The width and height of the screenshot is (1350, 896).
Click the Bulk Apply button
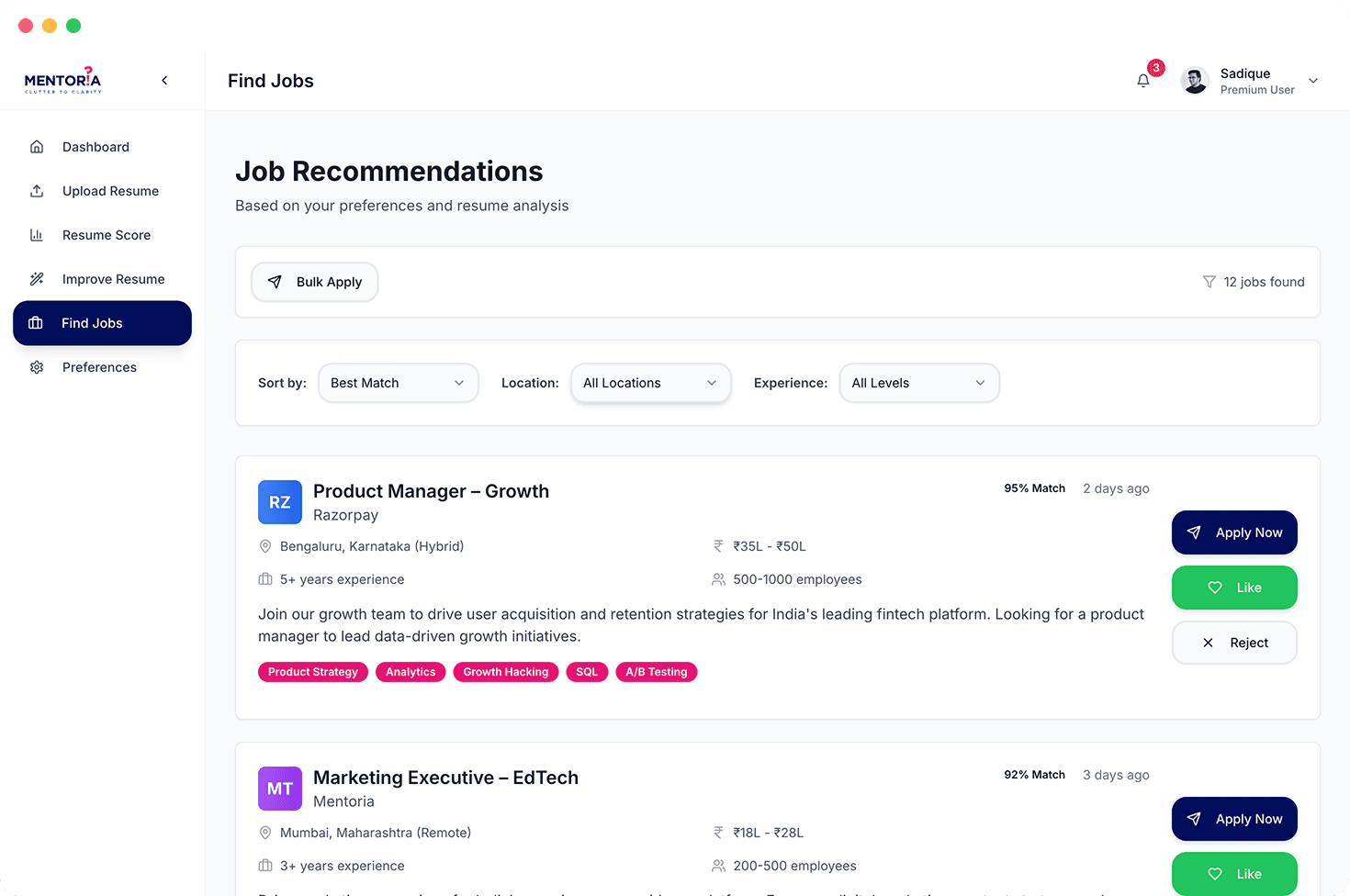pyautogui.click(x=315, y=282)
